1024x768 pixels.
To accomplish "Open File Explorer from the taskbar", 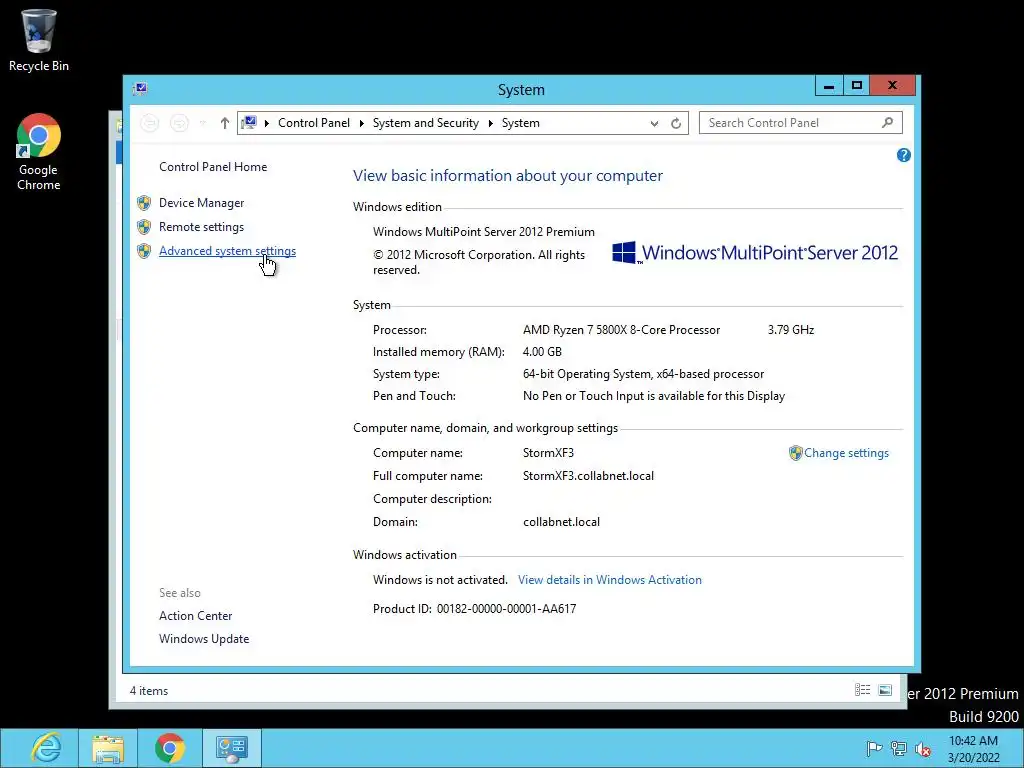I will coord(108,748).
